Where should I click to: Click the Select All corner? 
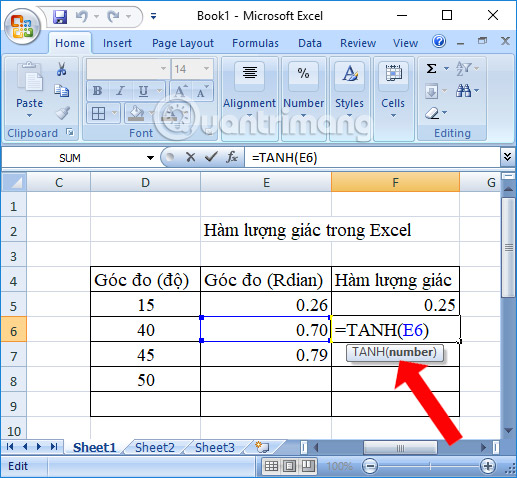[14, 182]
